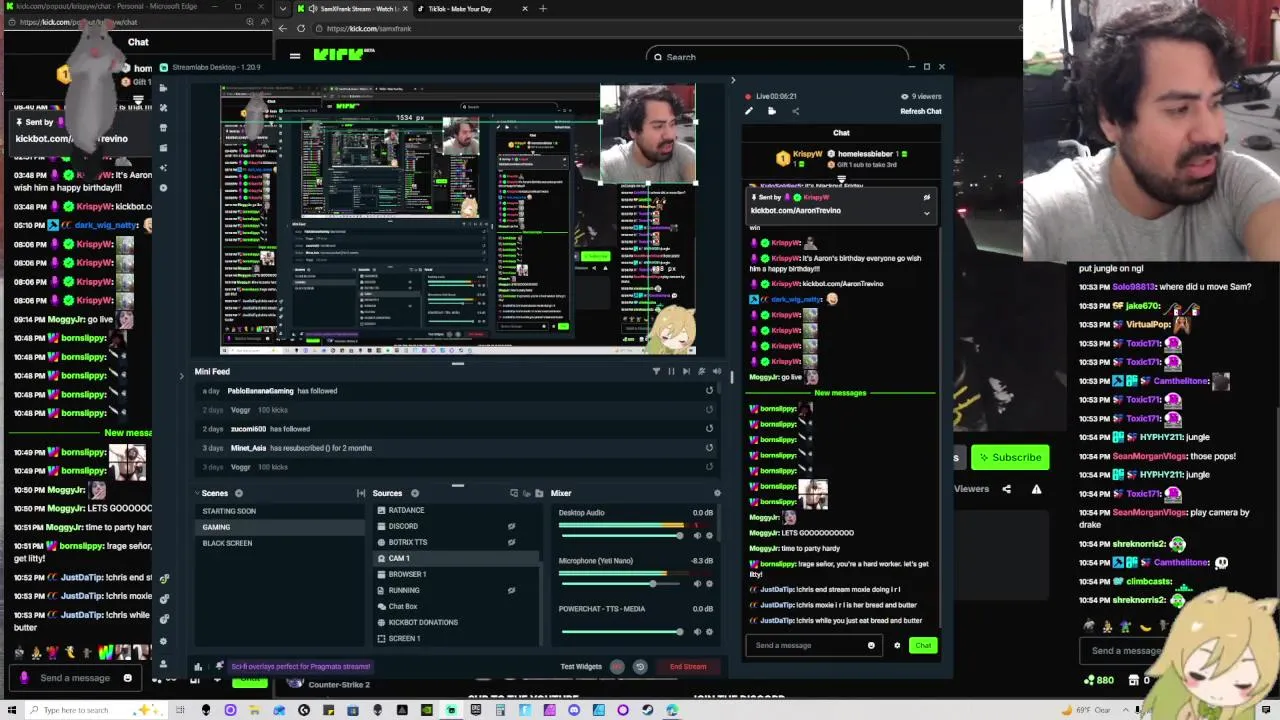Select the BLACK SCREEN scene
This screenshot has width=1280, height=720.
point(280,543)
